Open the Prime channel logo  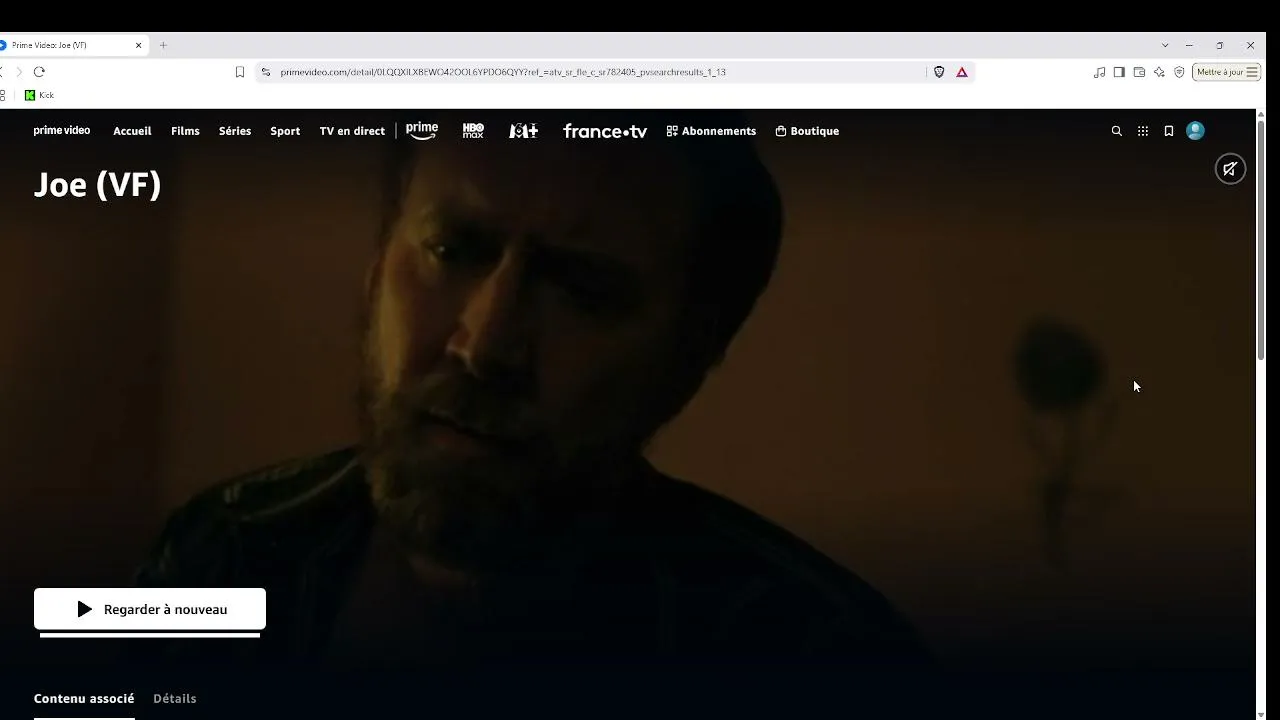(422, 131)
